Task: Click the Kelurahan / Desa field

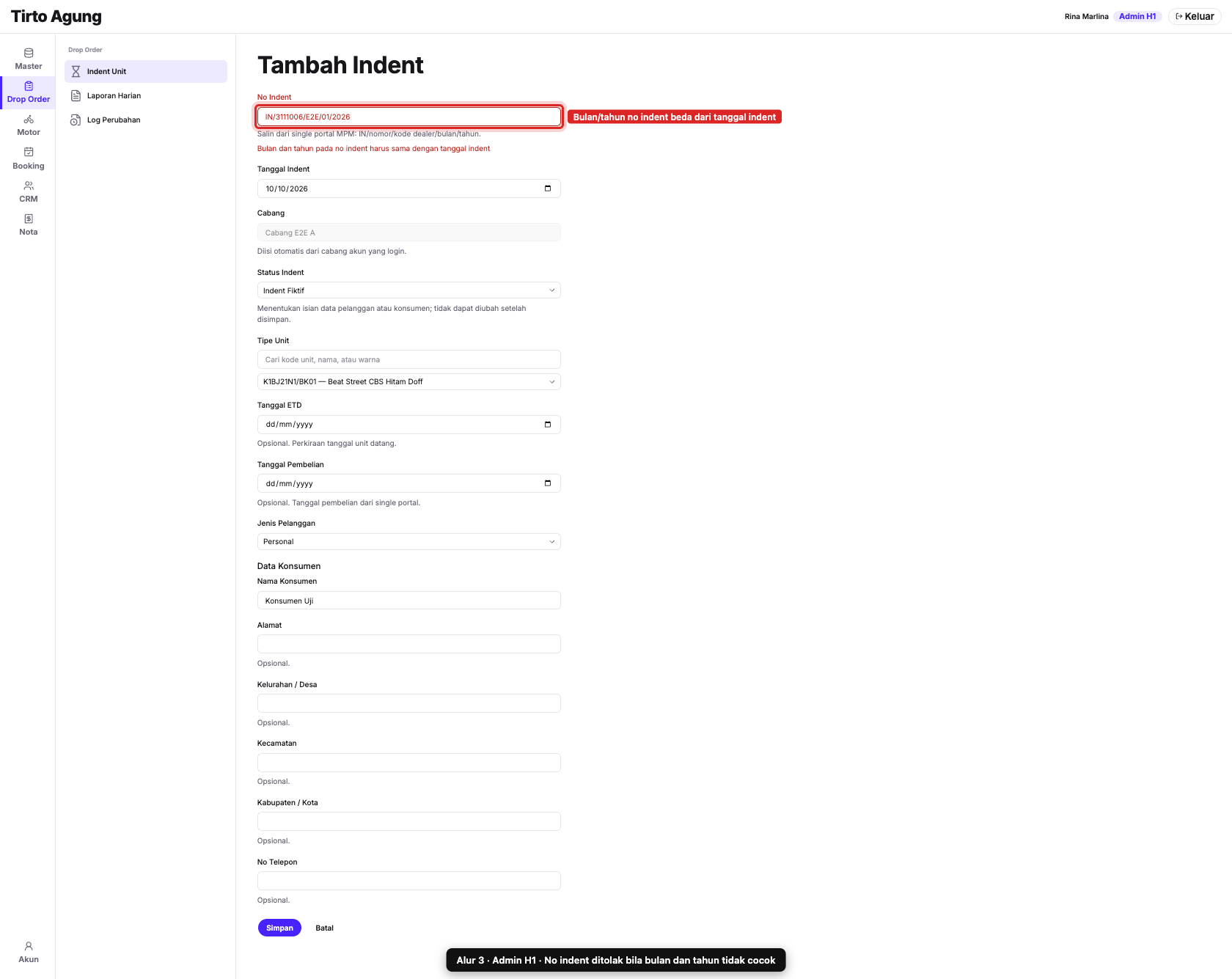Action: pos(409,703)
